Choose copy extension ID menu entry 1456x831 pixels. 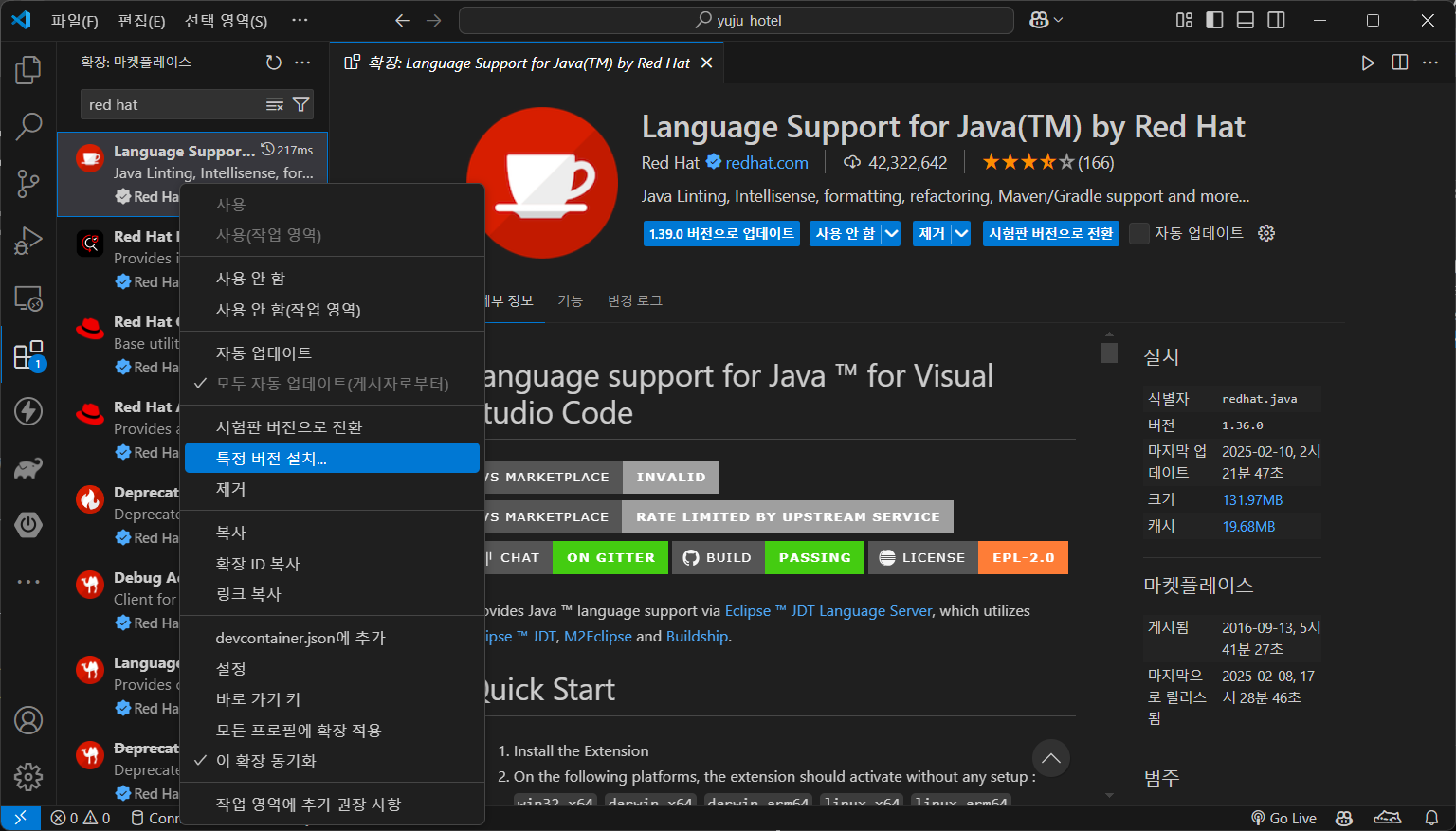point(332,564)
